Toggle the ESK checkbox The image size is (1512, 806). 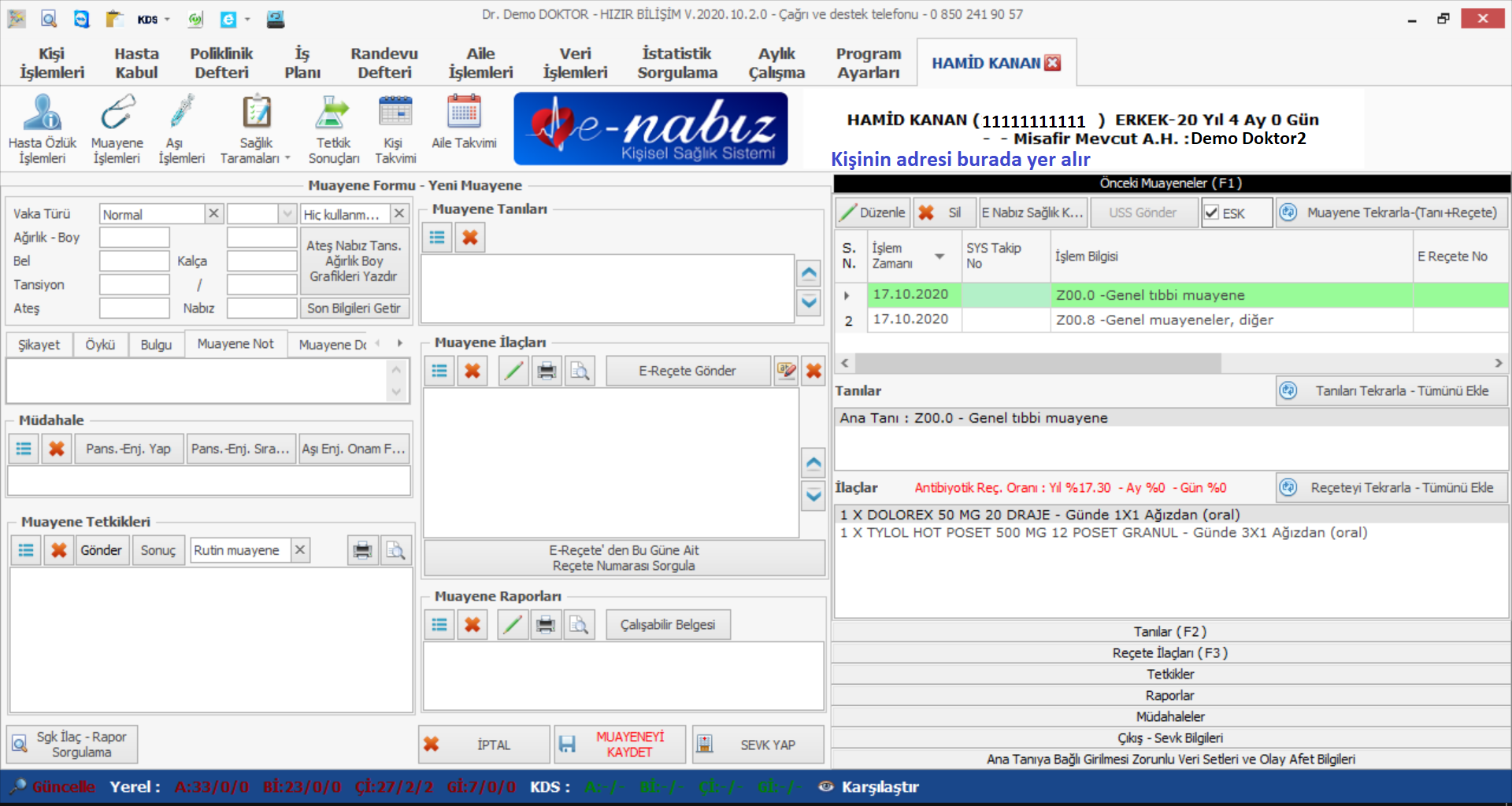1212,213
